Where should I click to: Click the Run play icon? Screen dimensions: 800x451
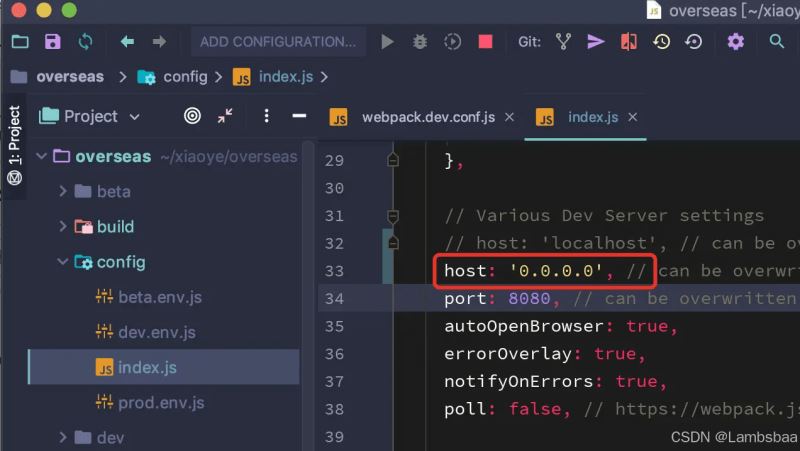tap(387, 42)
